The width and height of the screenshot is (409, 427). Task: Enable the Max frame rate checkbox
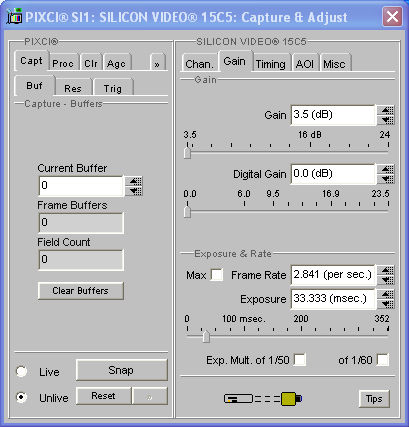[x=217, y=275]
